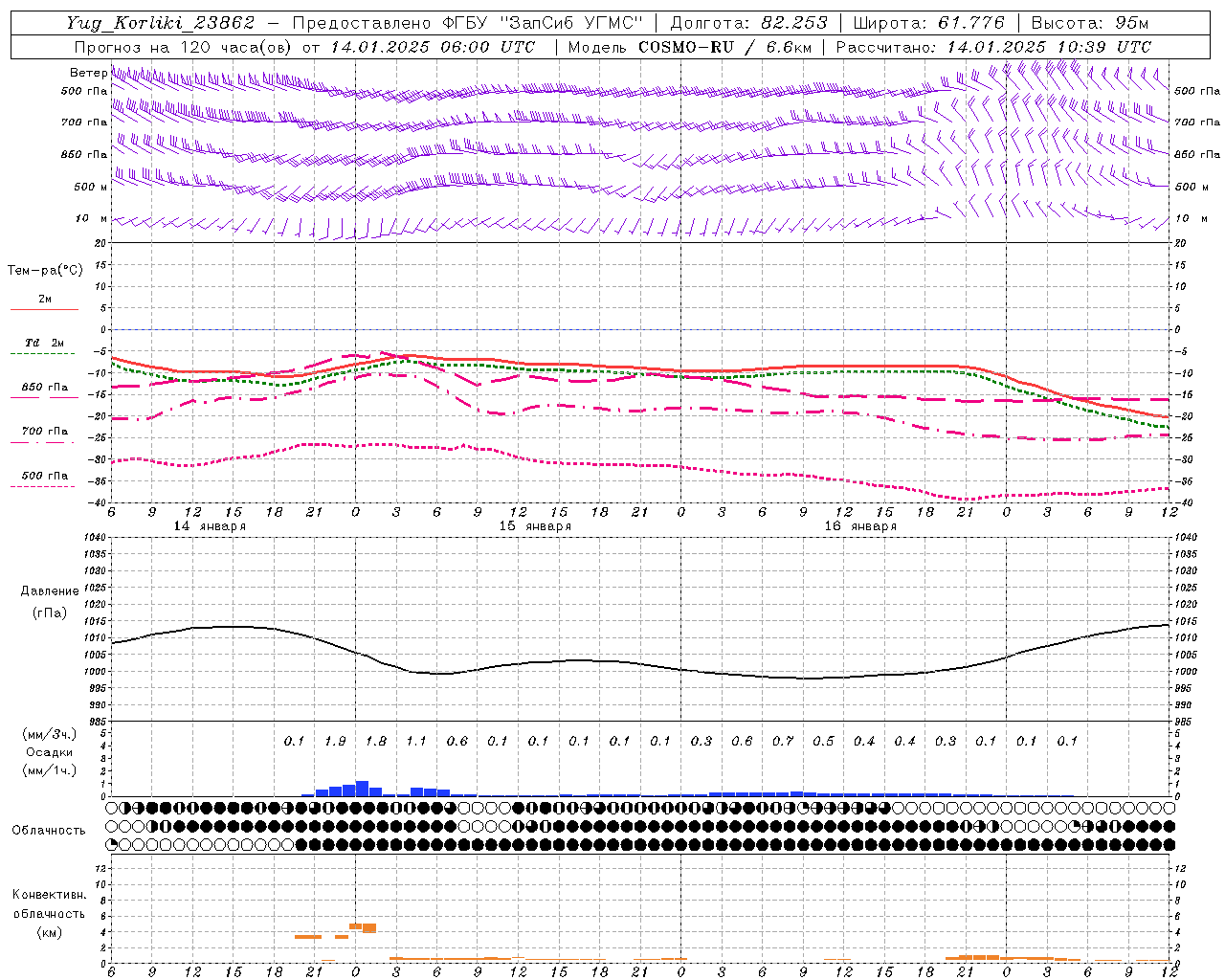Image resolution: width=1225 pixels, height=980 pixels.
Task: Click the 'Долгота: 82.253' value
Action: (748, 23)
